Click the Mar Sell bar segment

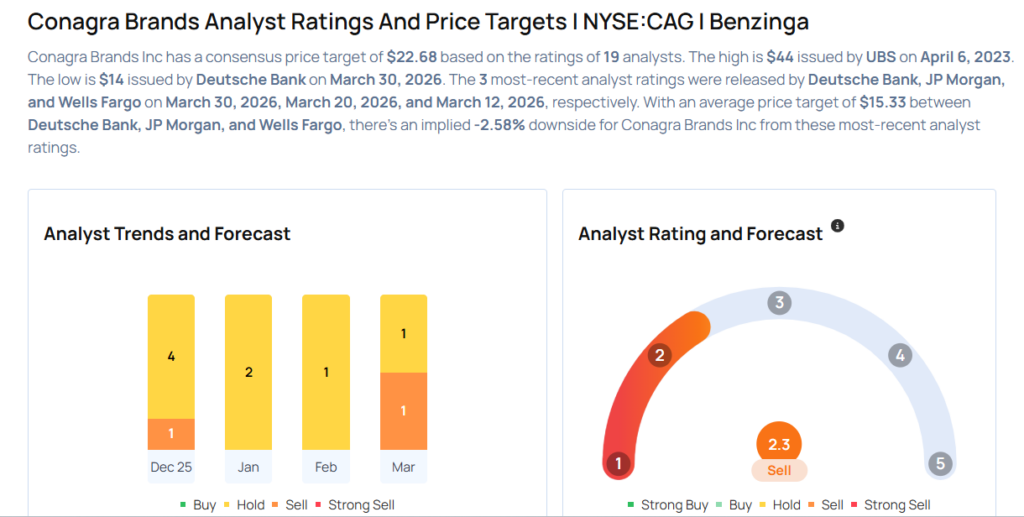[x=404, y=411]
